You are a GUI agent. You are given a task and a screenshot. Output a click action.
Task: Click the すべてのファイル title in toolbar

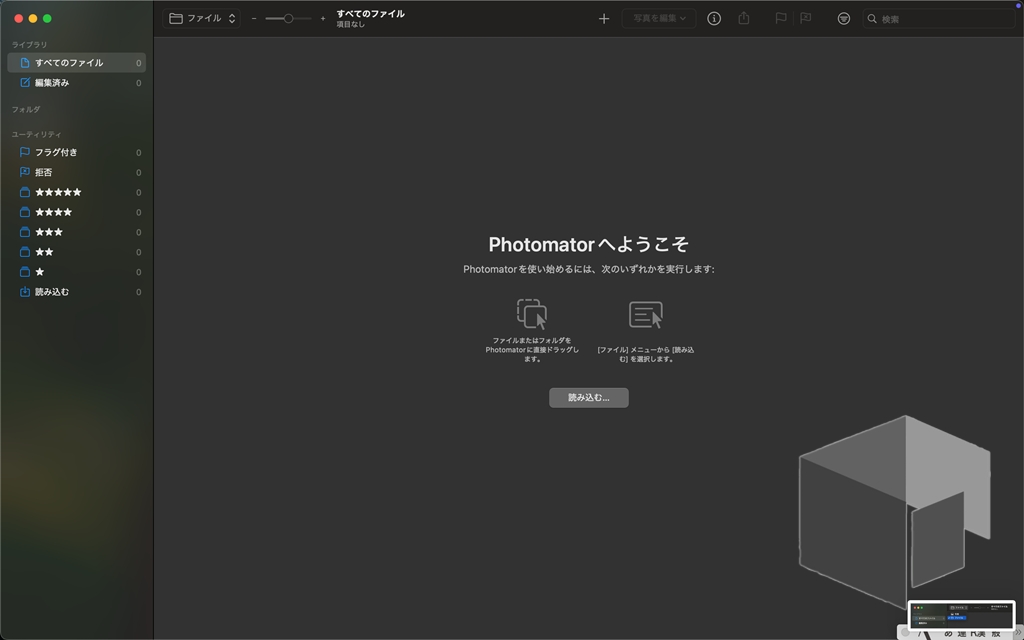coord(370,14)
